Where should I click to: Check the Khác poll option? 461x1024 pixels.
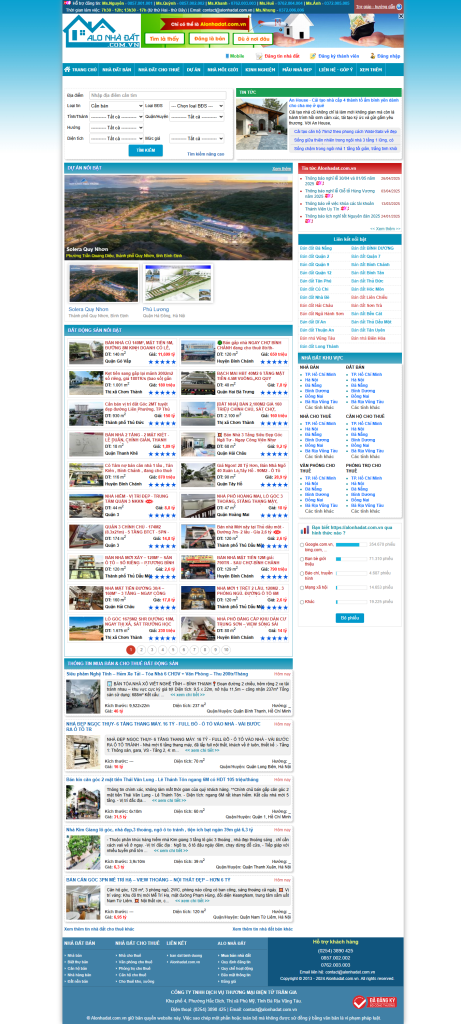tap(302, 601)
